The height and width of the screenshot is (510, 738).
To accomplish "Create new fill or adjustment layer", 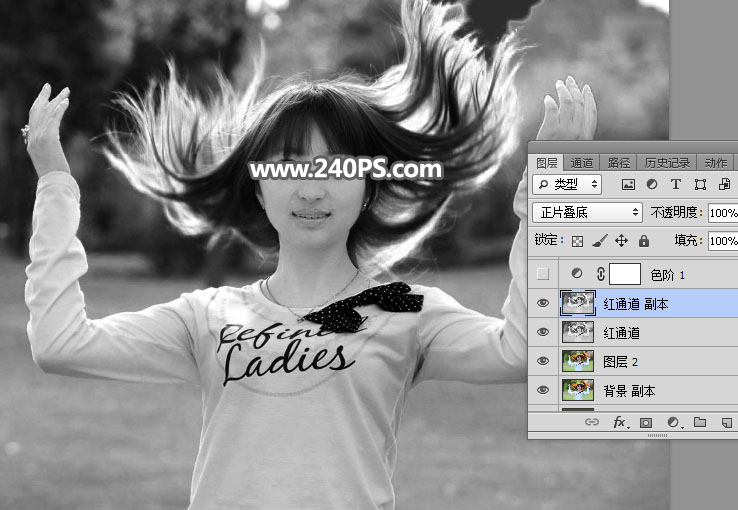I will pyautogui.click(x=674, y=422).
